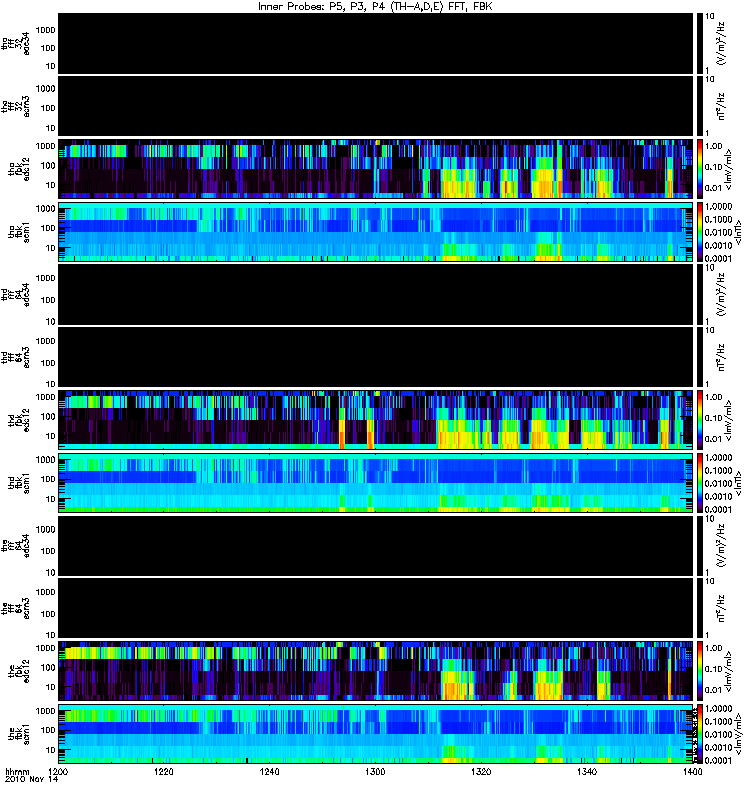Click the '0.10' color scale value for thd edc12
The image size is (750, 800).
tap(713, 418)
